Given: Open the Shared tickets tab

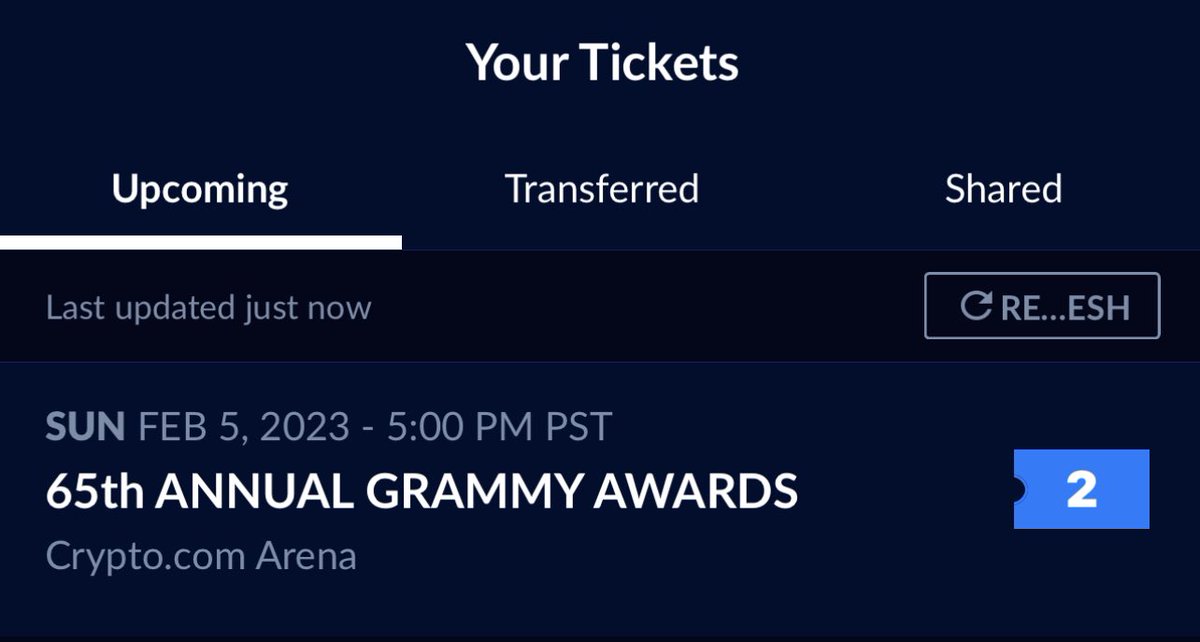Looking at the screenshot, I should tap(1003, 189).
